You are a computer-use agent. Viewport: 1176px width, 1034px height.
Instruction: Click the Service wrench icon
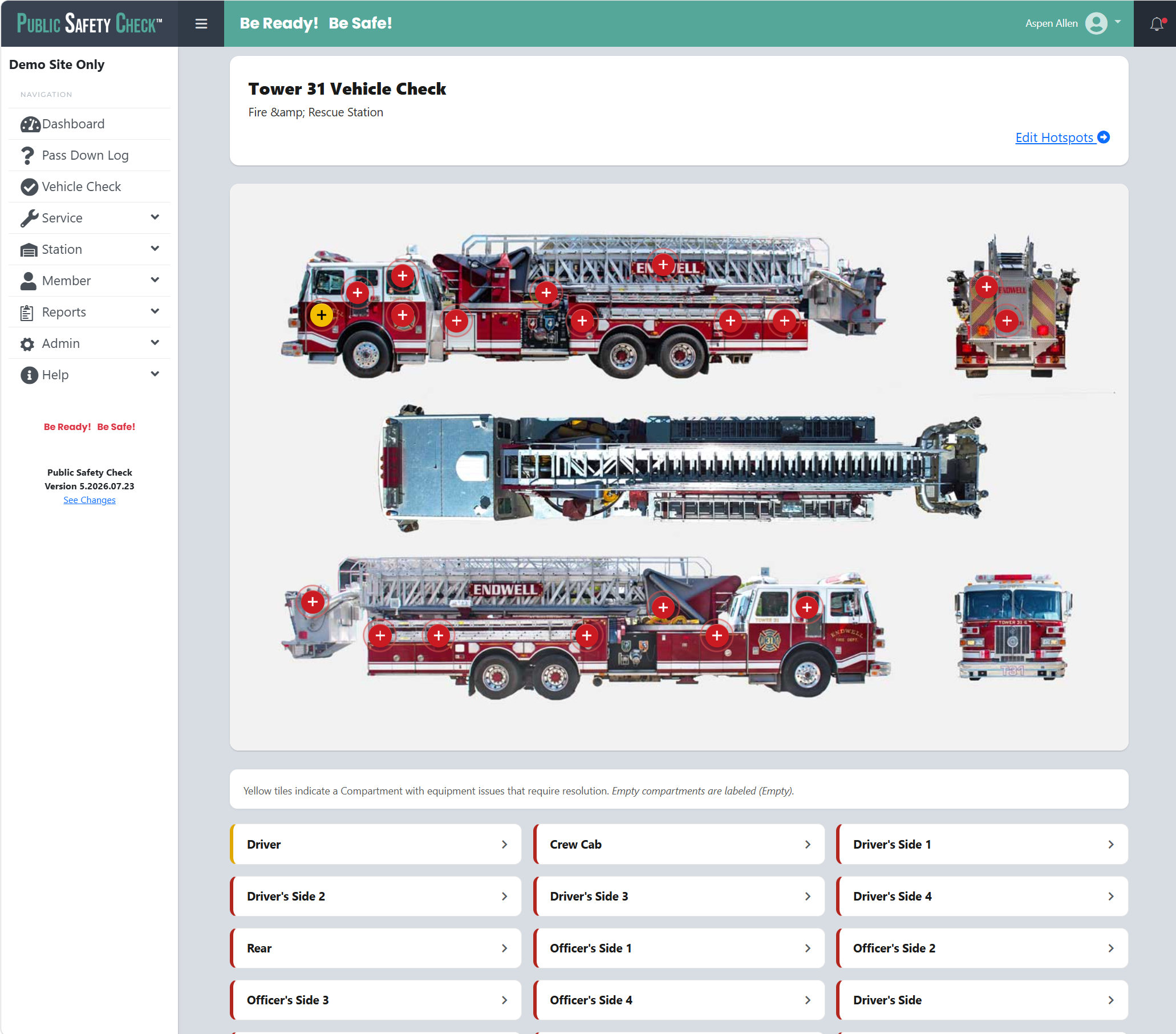point(29,218)
